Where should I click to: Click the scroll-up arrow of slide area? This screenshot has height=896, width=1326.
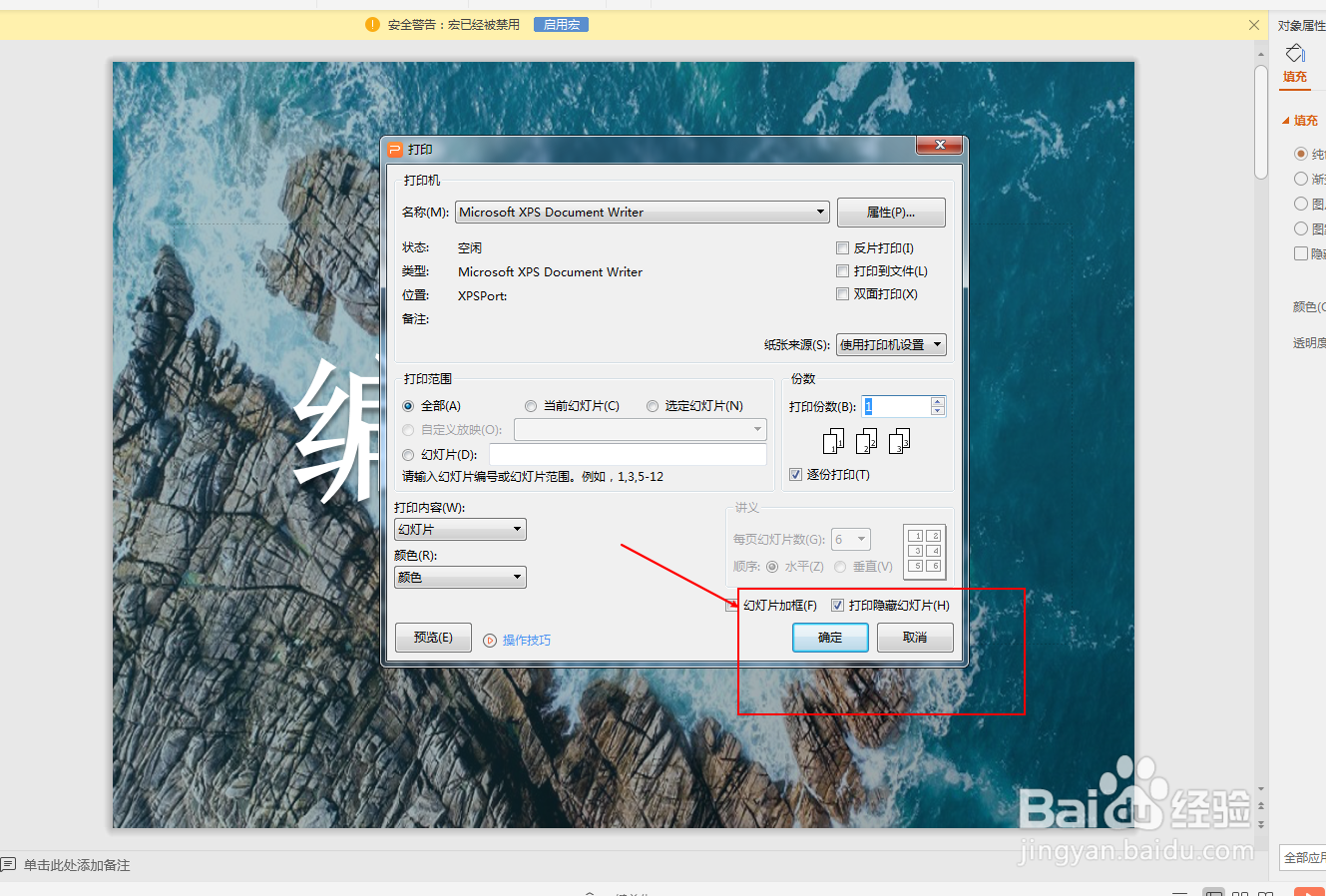pyautogui.click(x=1261, y=54)
